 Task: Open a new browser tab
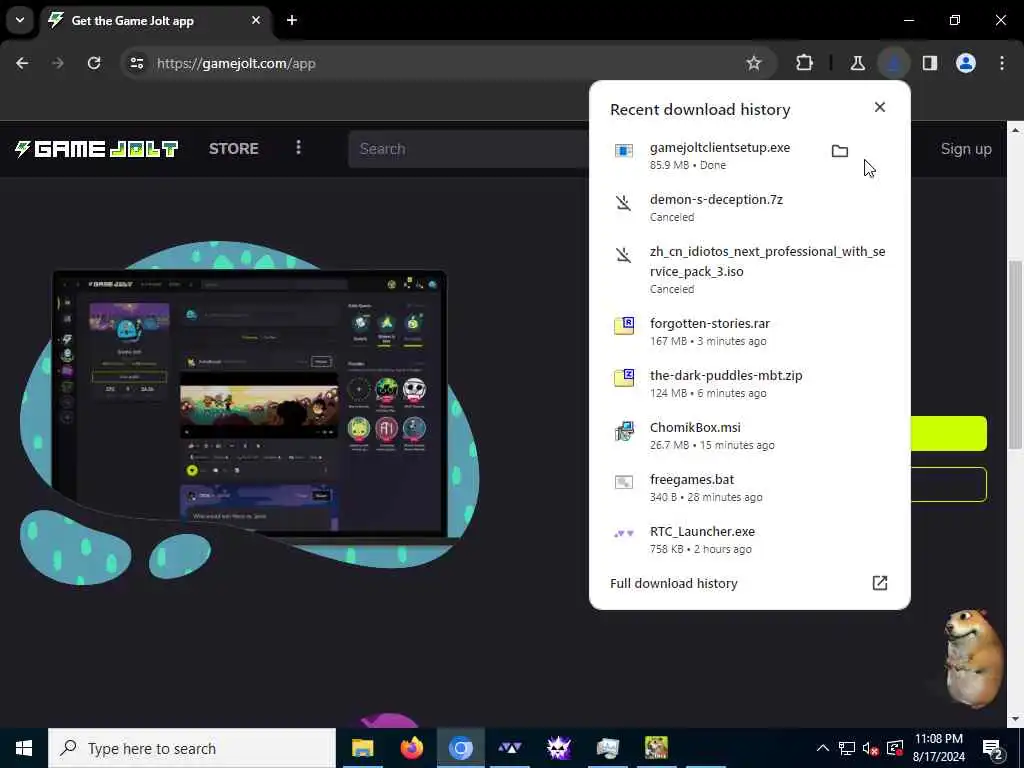(x=292, y=20)
